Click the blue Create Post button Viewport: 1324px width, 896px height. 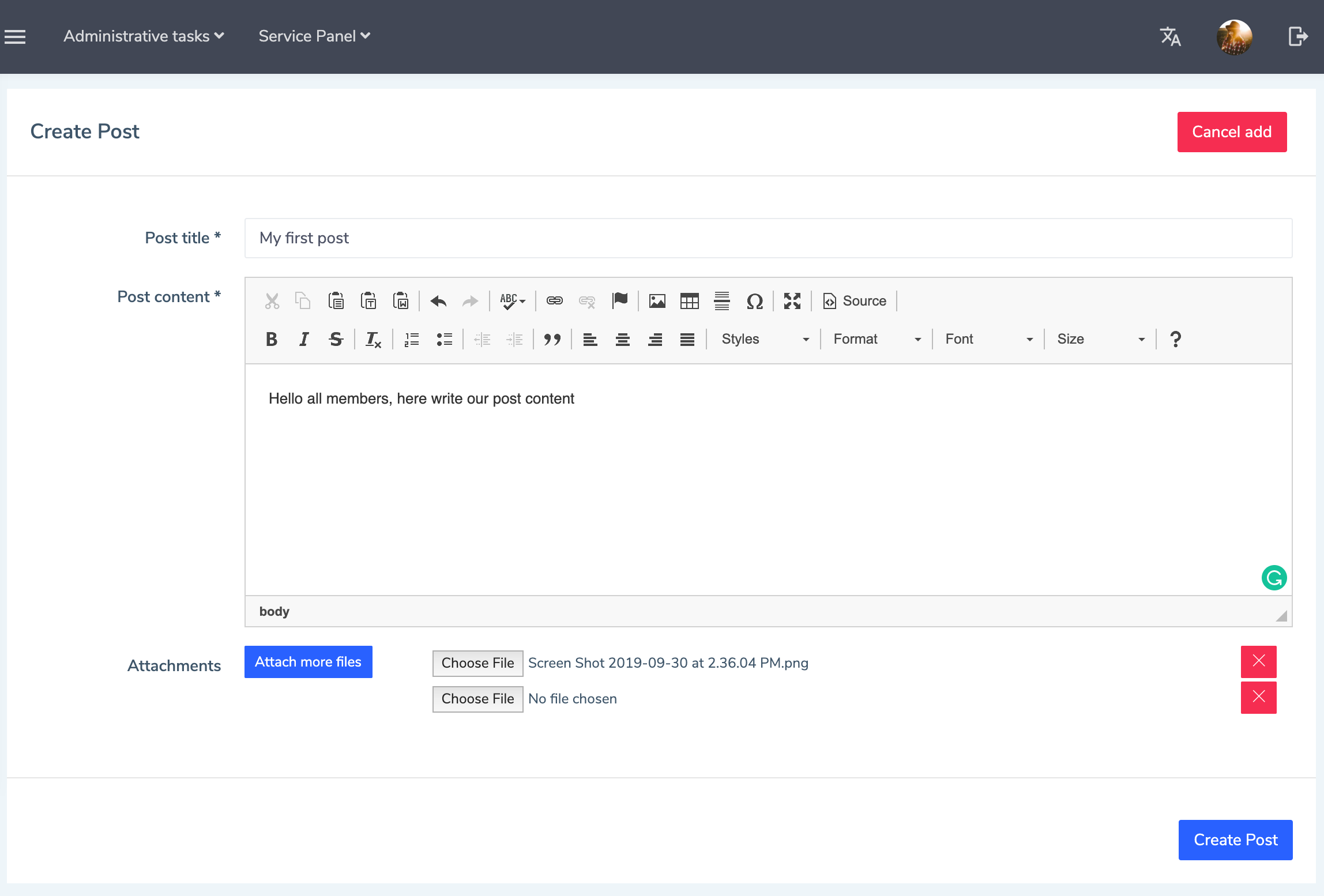(1236, 840)
